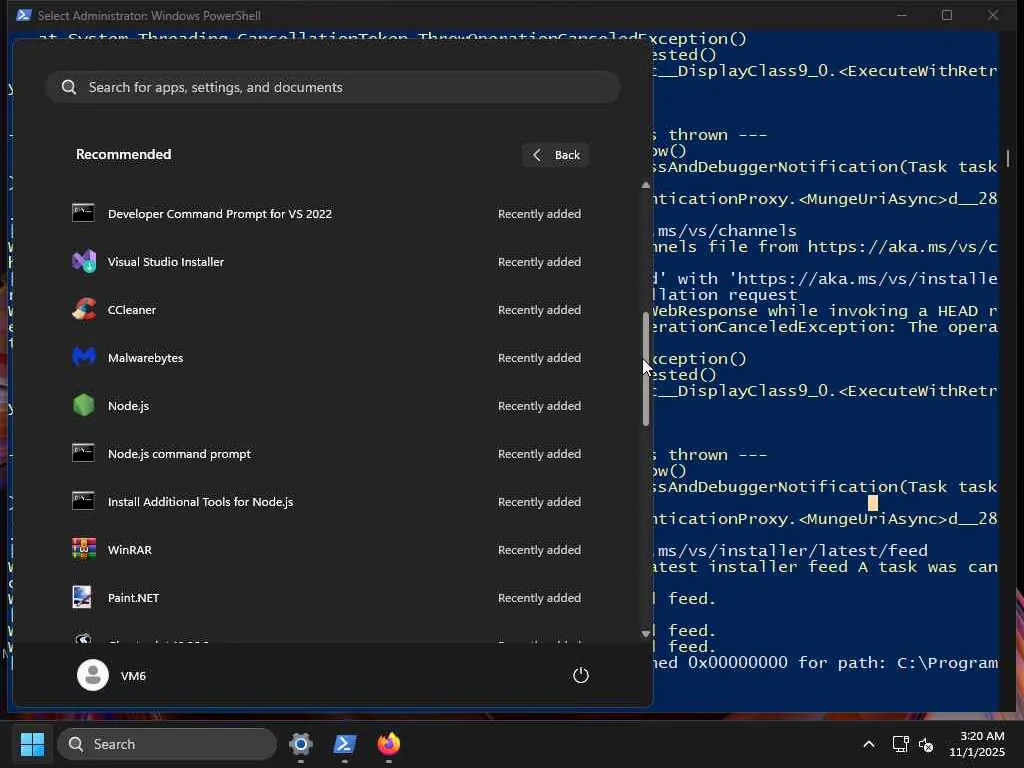The image size is (1024, 768).
Task: Select the WinRAR name text
Action: (130, 550)
